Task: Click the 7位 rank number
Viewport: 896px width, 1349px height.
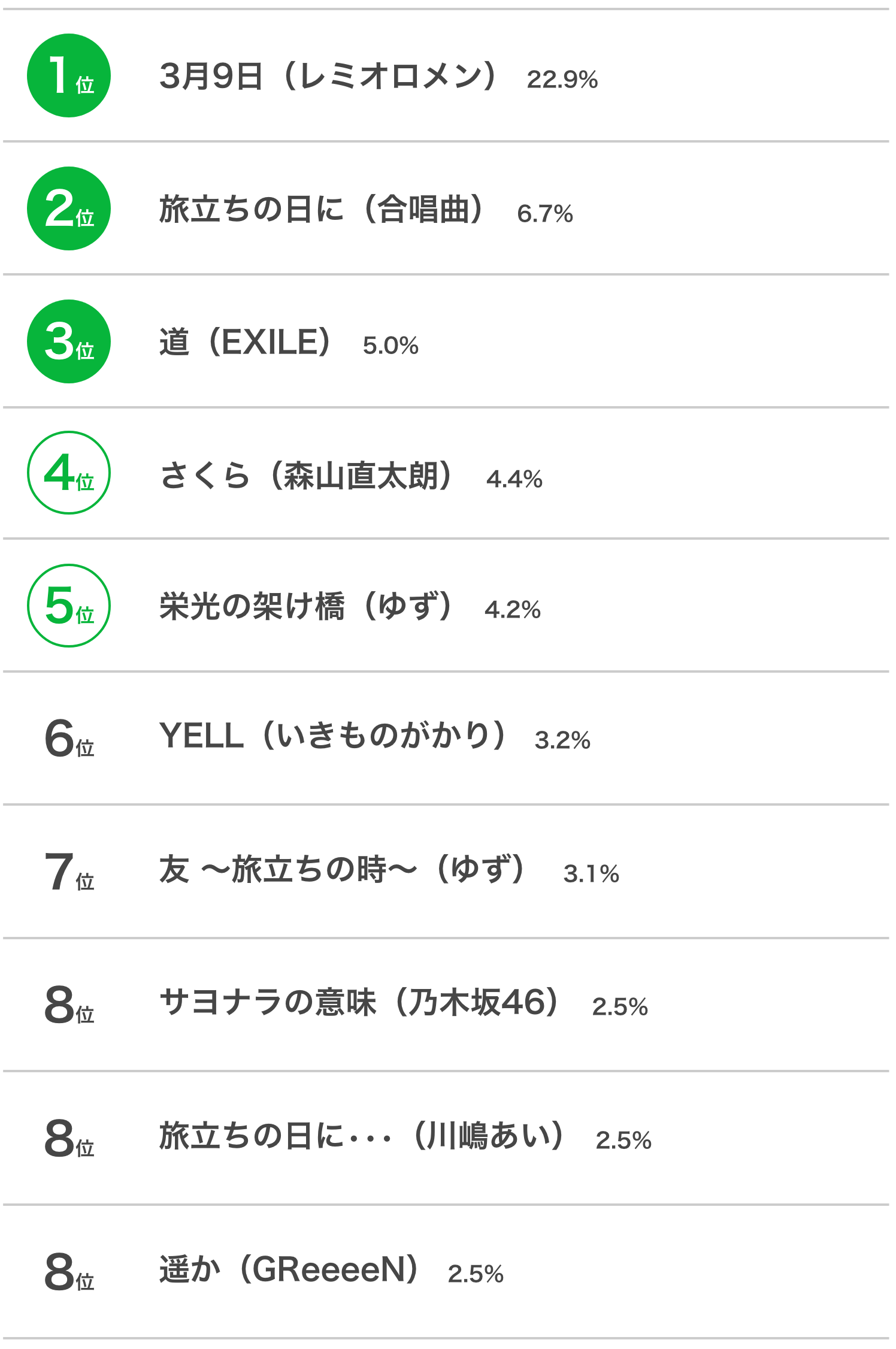Action: [x=69, y=872]
